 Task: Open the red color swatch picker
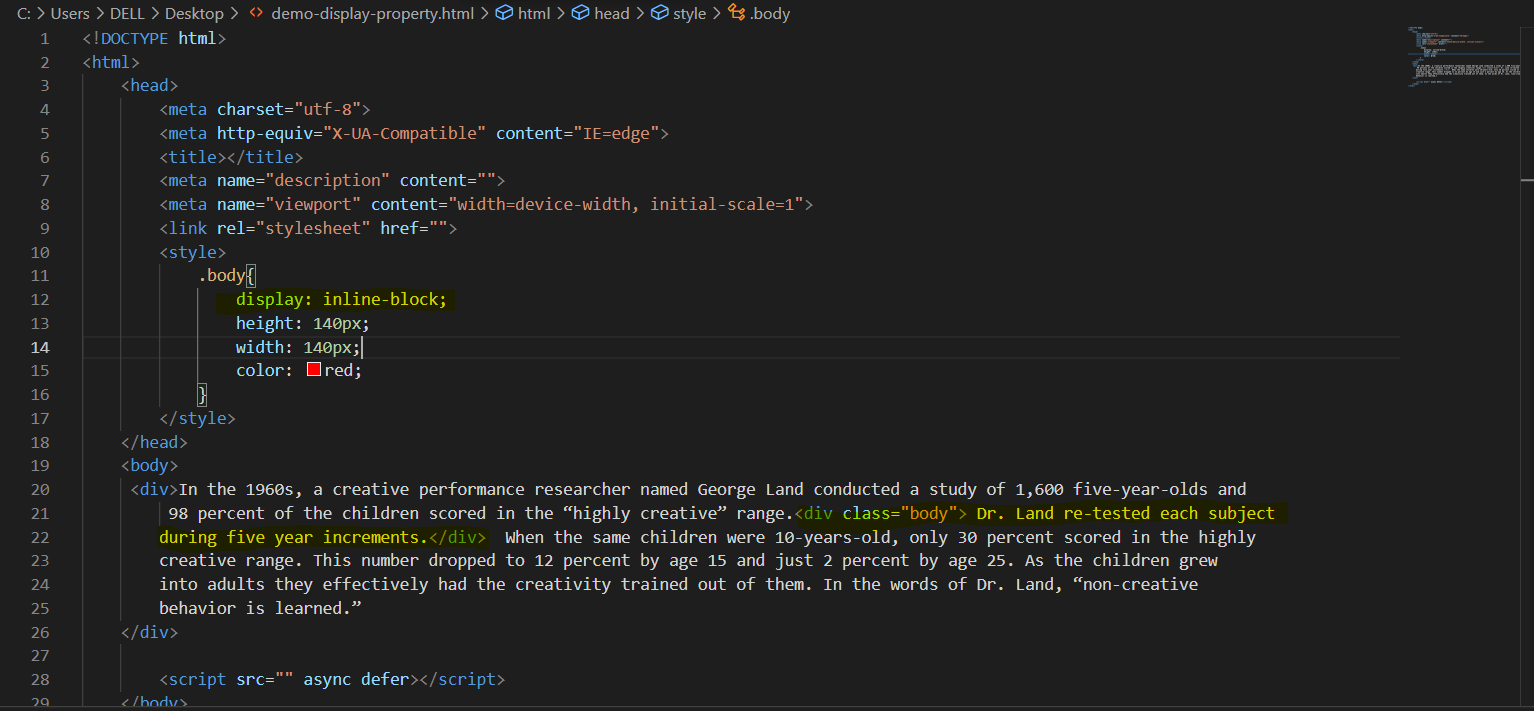pyautogui.click(x=313, y=370)
